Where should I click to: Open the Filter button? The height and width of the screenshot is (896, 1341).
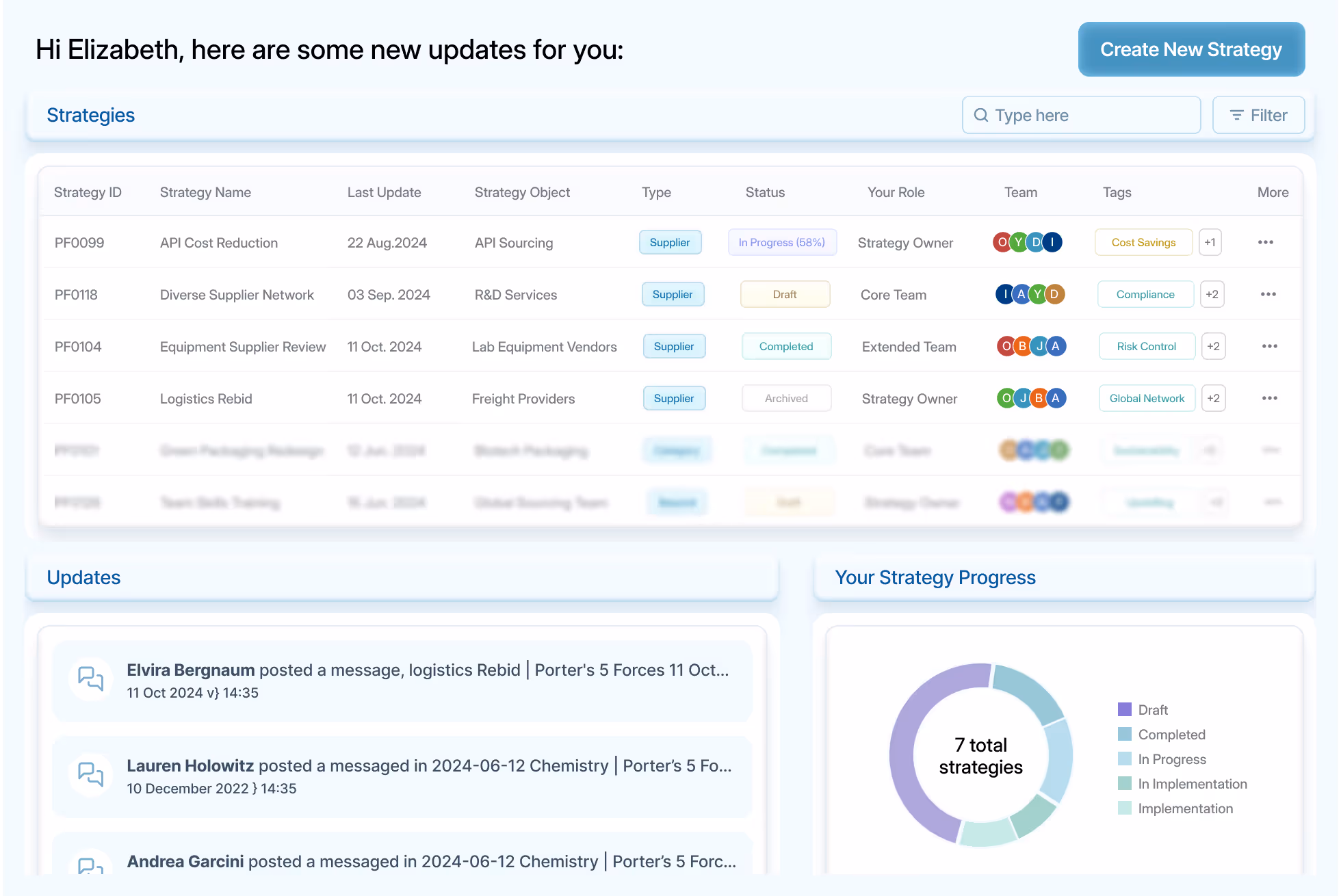1258,115
